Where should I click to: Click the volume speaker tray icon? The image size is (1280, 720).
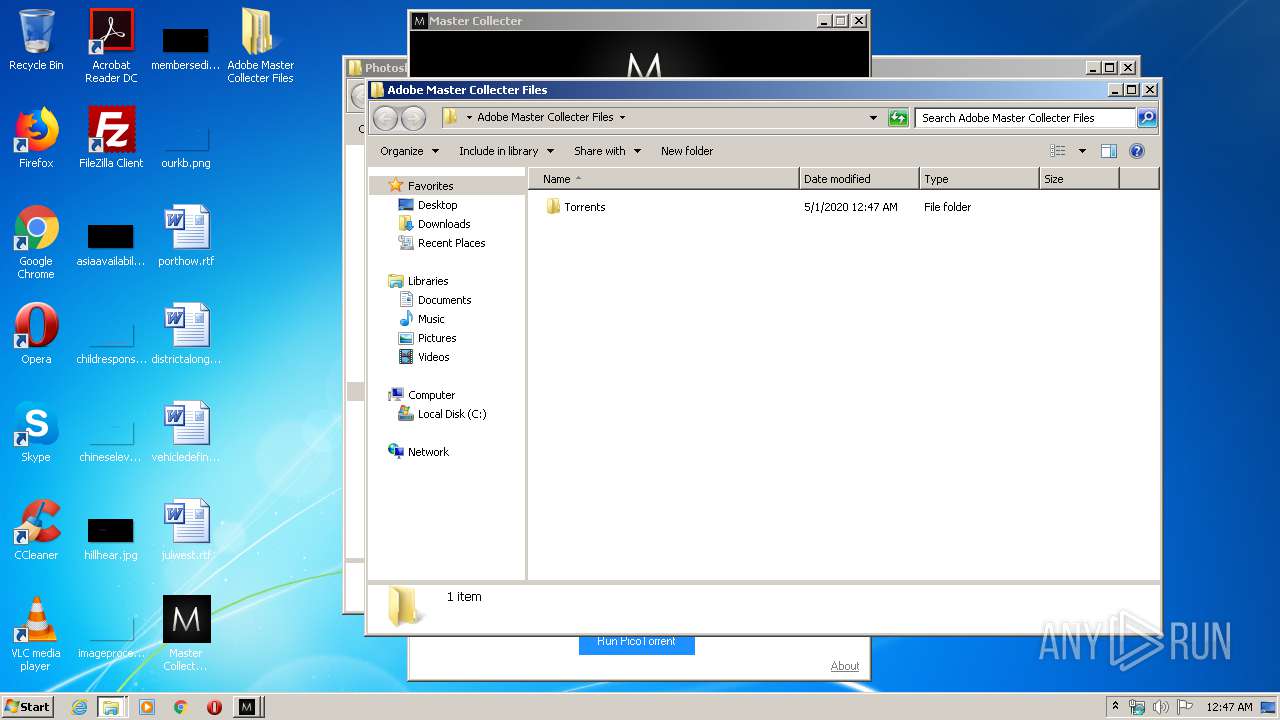coord(1160,707)
